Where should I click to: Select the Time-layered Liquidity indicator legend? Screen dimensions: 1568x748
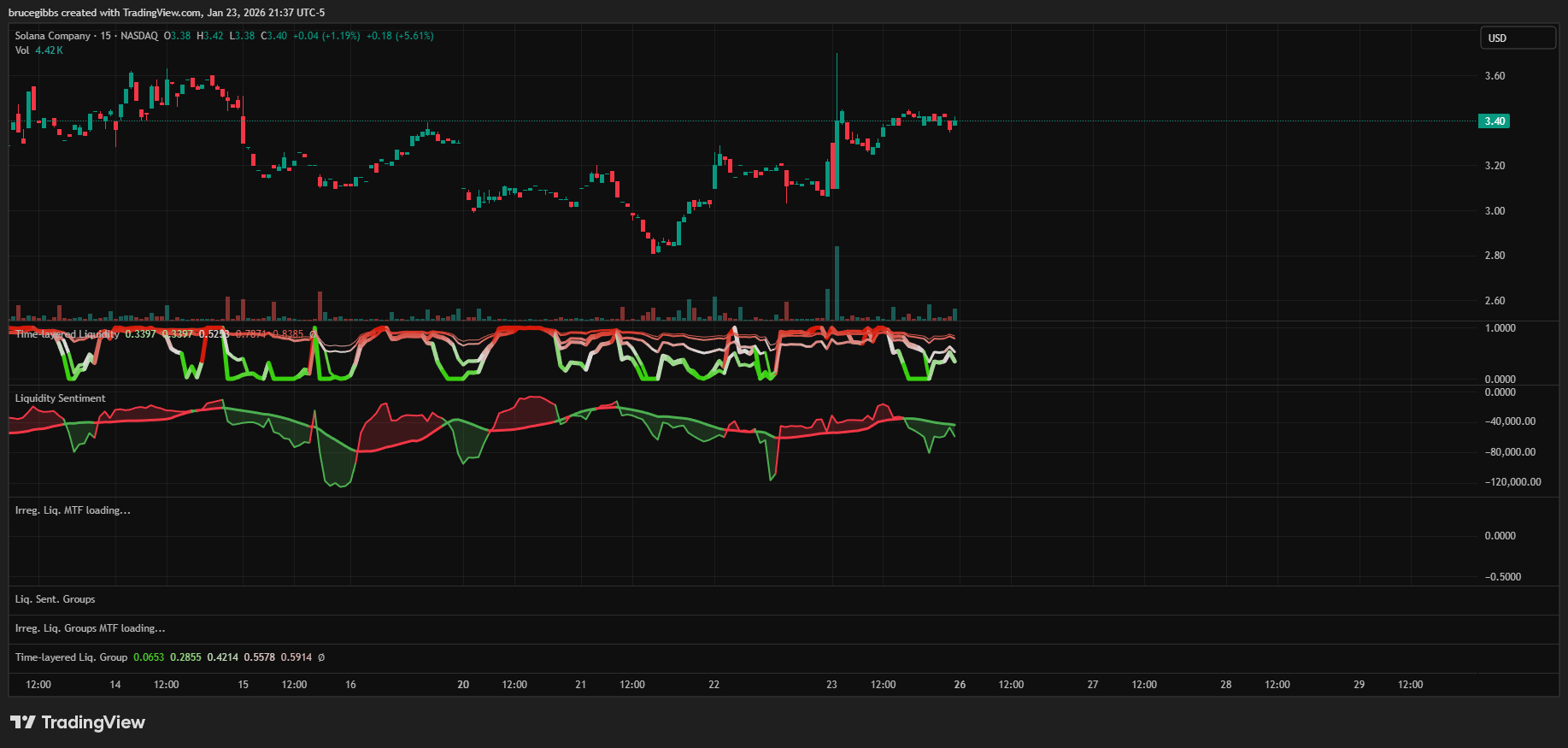[67, 334]
